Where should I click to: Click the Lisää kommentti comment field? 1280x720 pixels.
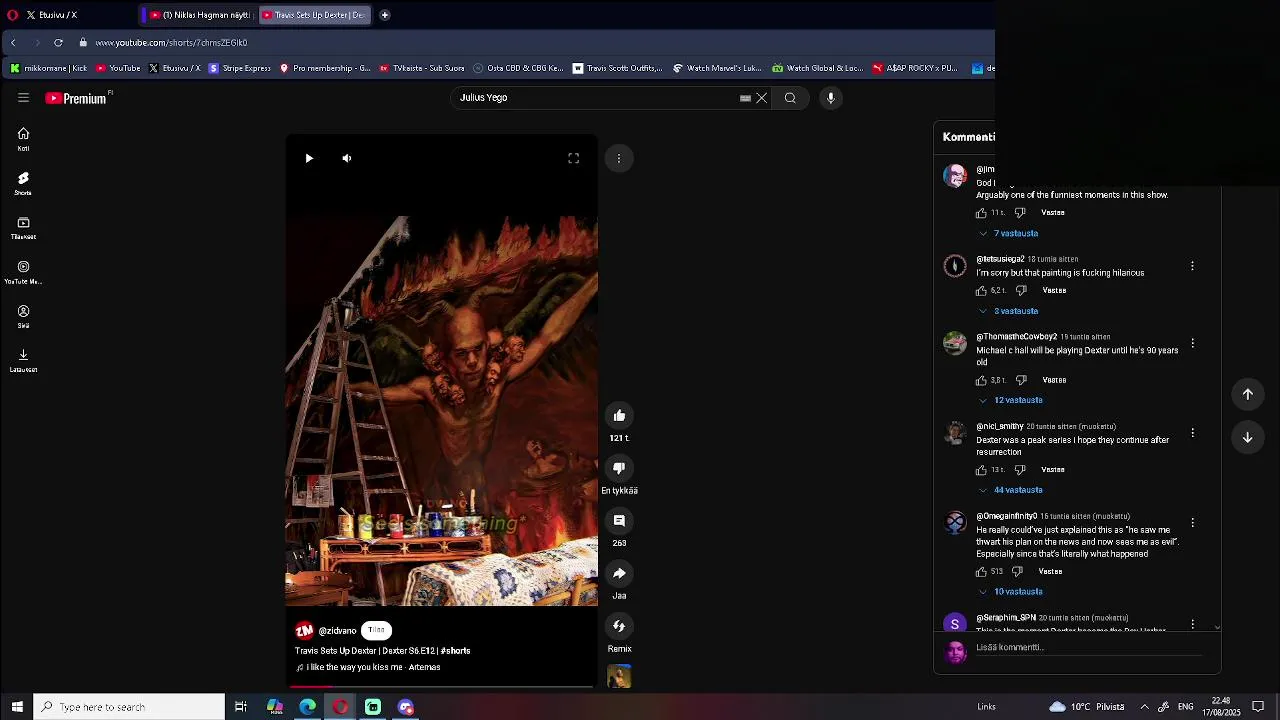[1088, 648]
